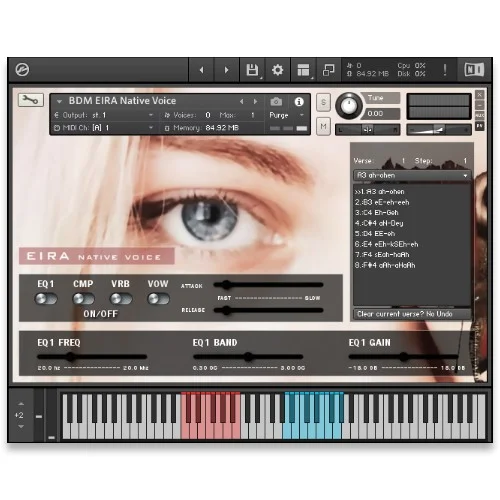Select previous instrument arrow beside BDM EIRA name
The height and width of the screenshot is (500, 500).
(x=242, y=101)
